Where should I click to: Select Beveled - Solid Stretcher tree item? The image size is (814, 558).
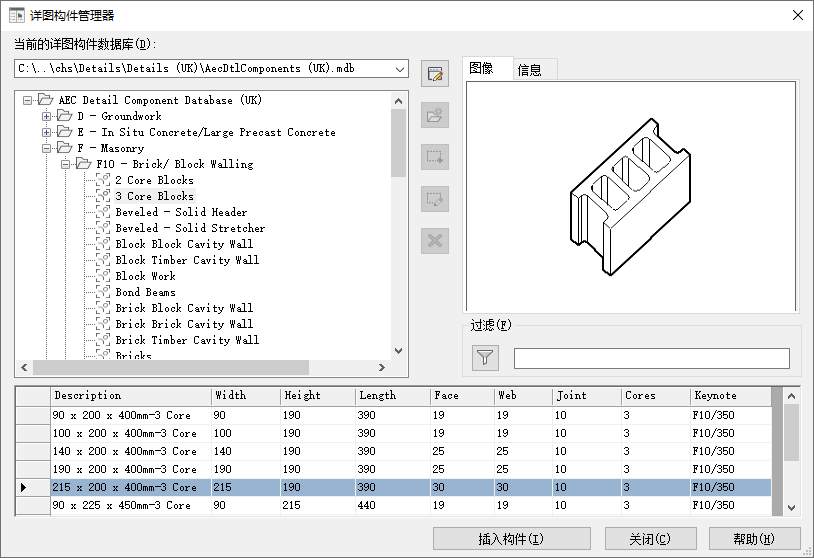[190, 228]
